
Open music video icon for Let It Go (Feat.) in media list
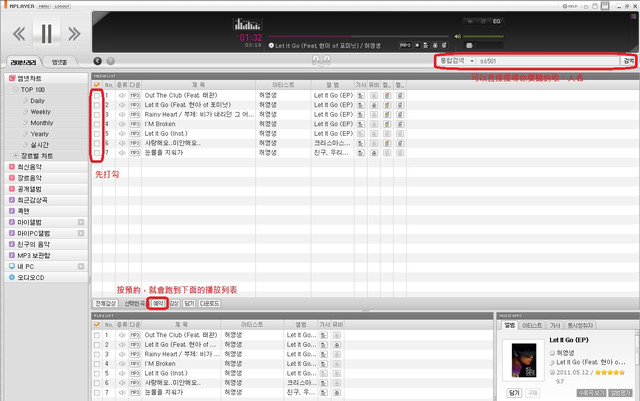pyautogui.click(x=374, y=105)
